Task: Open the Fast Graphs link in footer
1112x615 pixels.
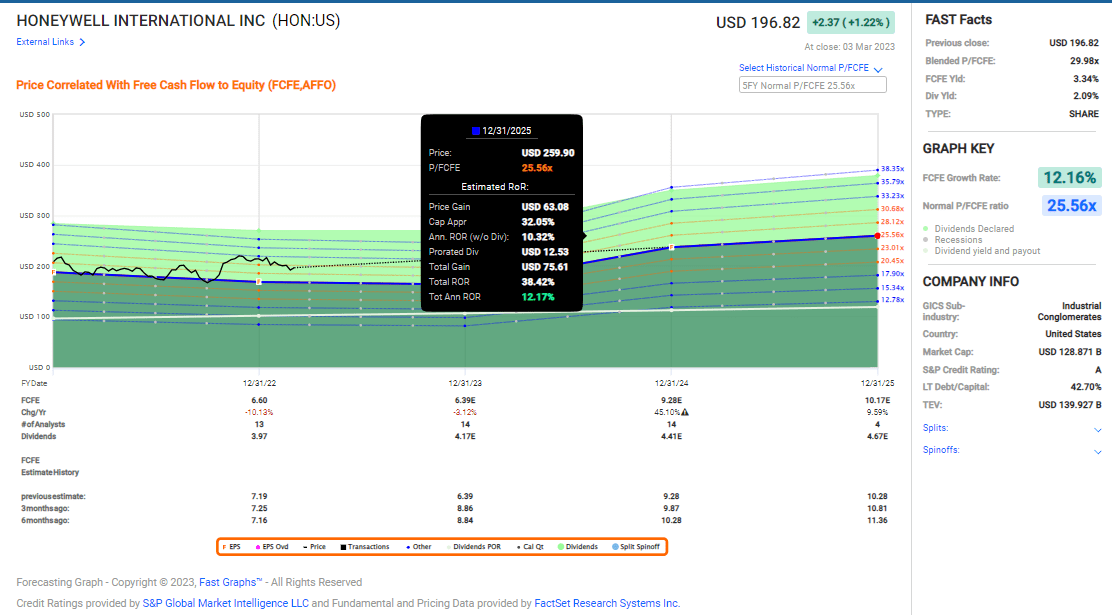Action: tap(230, 582)
